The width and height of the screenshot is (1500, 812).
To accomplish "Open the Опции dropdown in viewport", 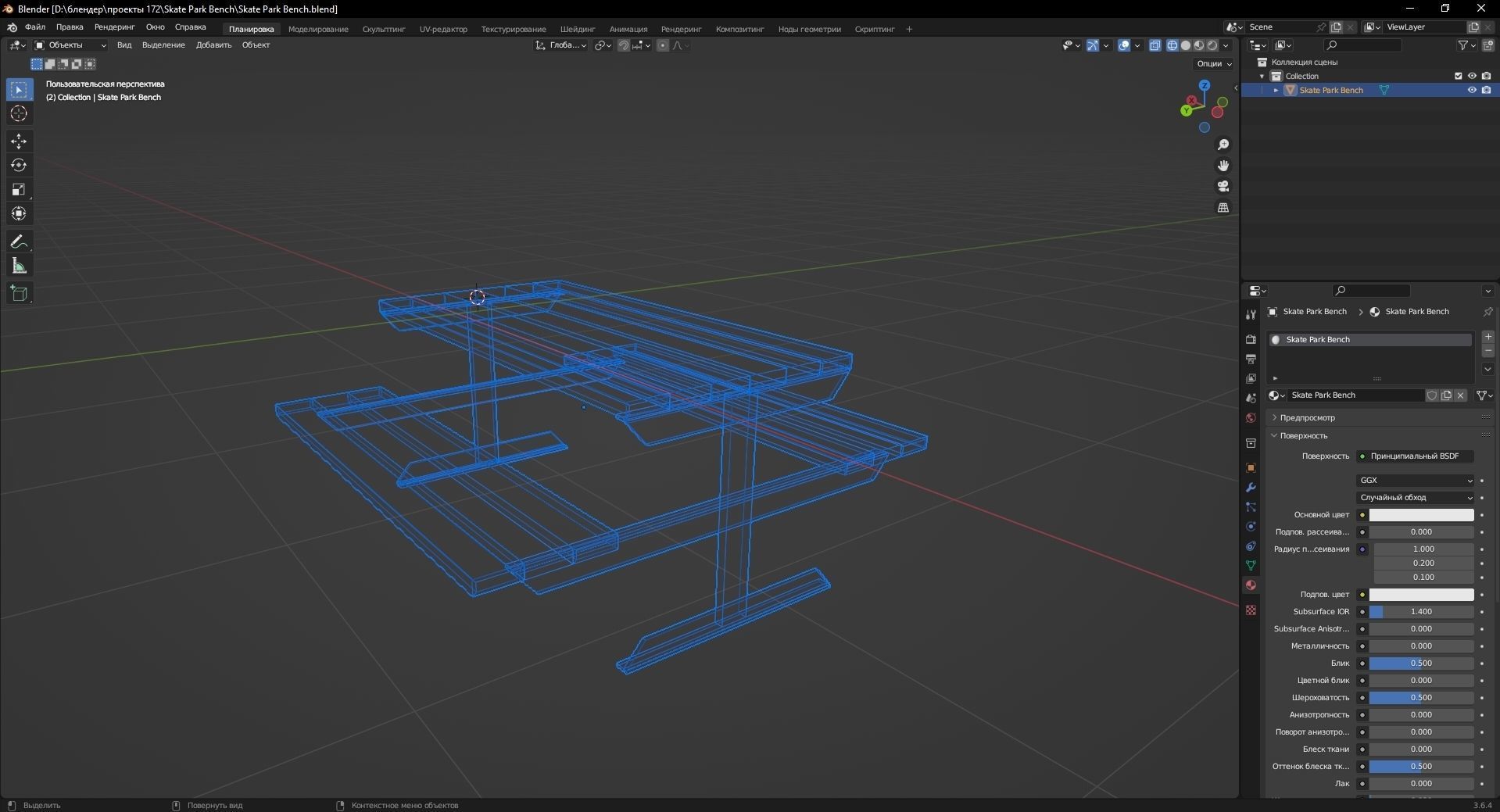I will (x=1214, y=63).
